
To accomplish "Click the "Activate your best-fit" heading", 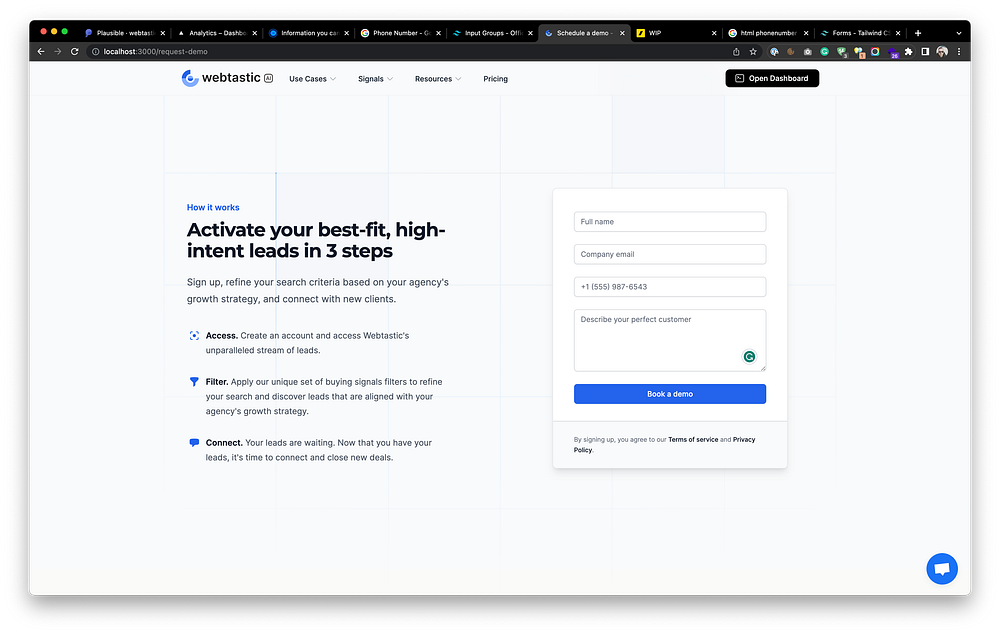I will pyautogui.click(x=316, y=240).
